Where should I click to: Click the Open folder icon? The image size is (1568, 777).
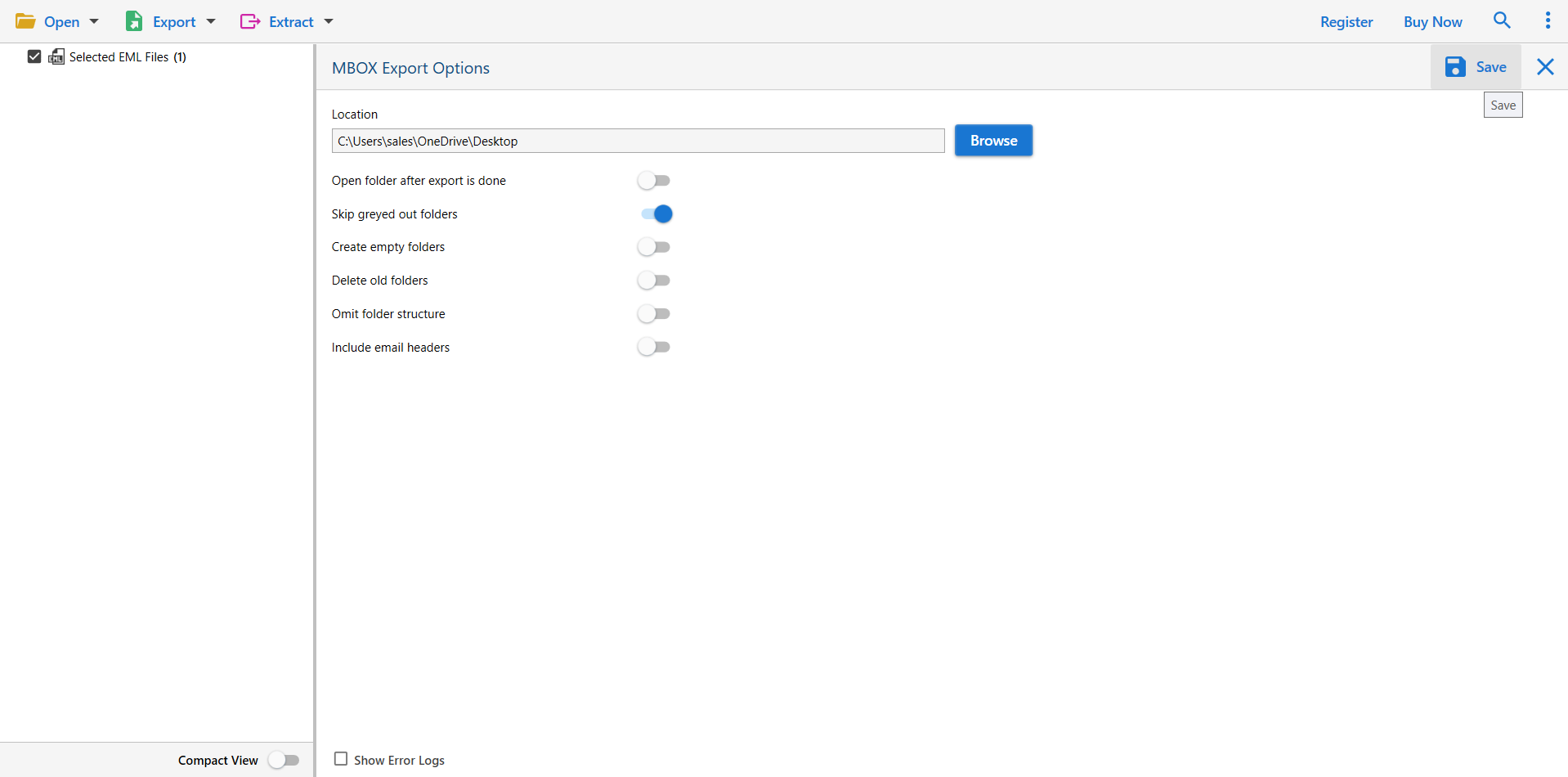pyautogui.click(x=25, y=21)
